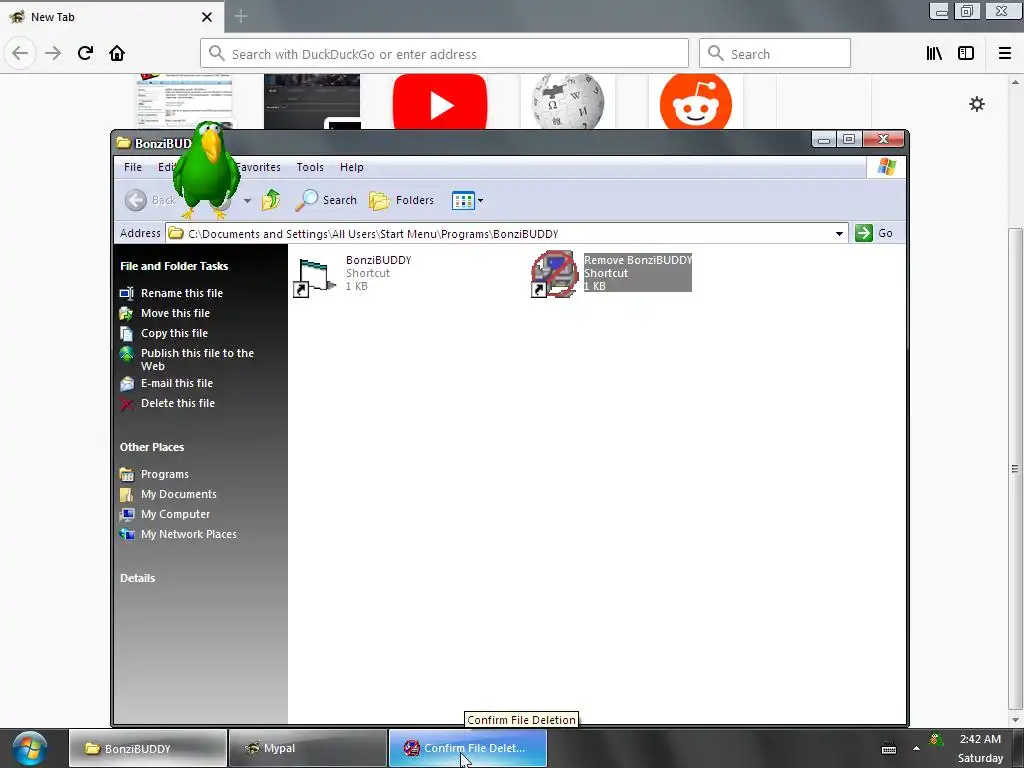Click the browser forward arrow
The height and width of the screenshot is (768, 1024).
53,53
